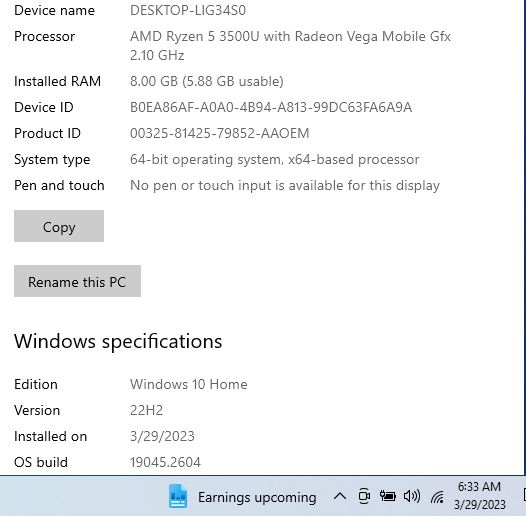Click the Device ID value text
526x516 pixels.
[271, 107]
